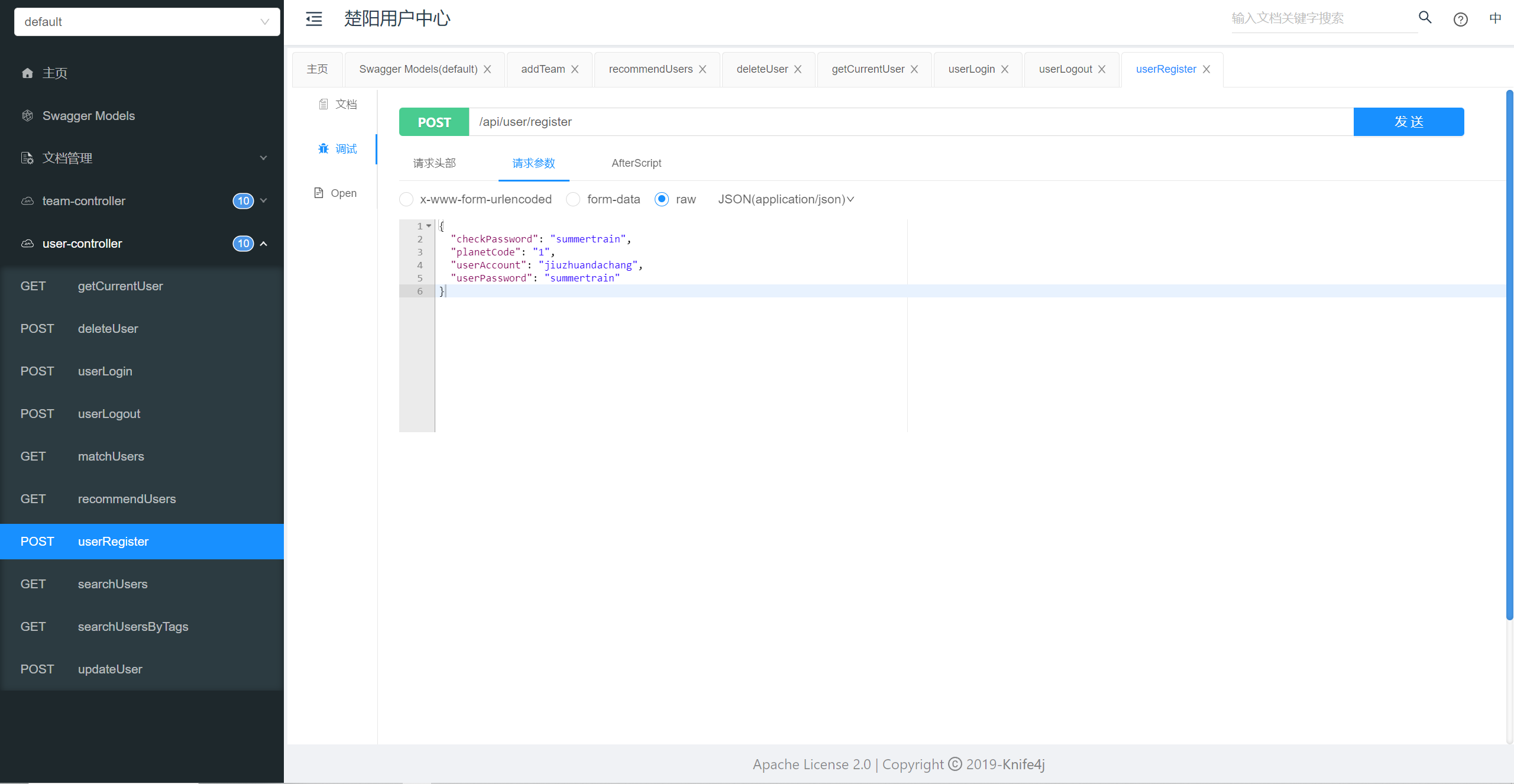Screen dimensions: 1514x784
Task: Click the search magnifier icon
Action: click(1425, 18)
